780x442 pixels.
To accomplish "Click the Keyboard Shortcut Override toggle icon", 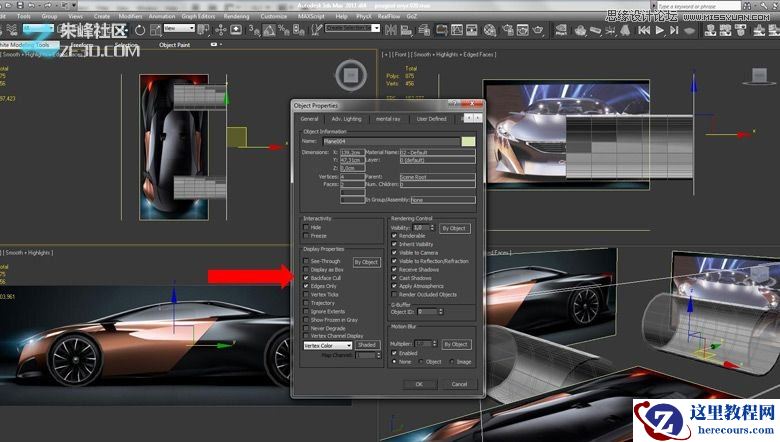I will pyautogui.click(x=236, y=30).
